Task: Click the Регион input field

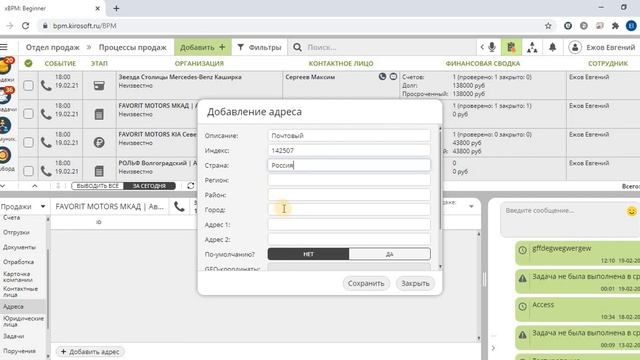Action: [x=349, y=180]
